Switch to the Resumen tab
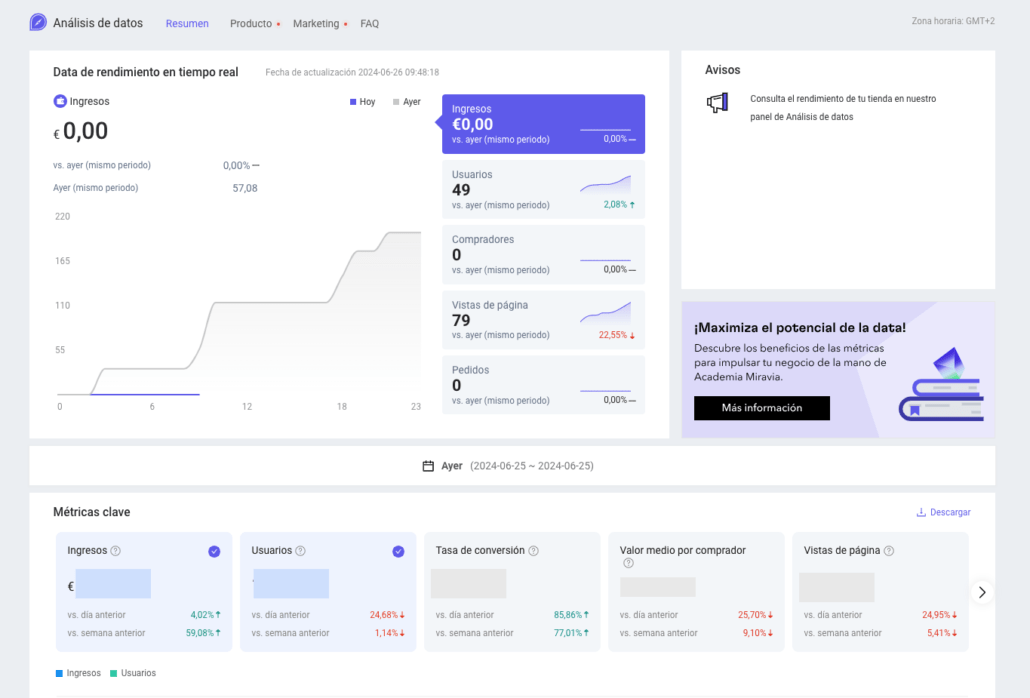The image size is (1030, 698). (187, 23)
